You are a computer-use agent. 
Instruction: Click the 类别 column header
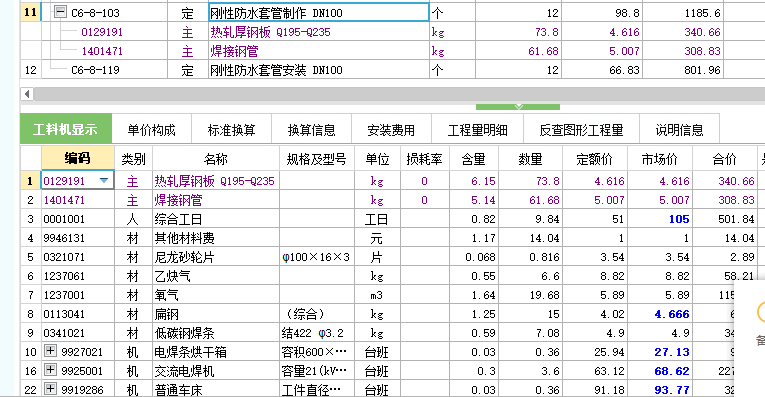133,159
